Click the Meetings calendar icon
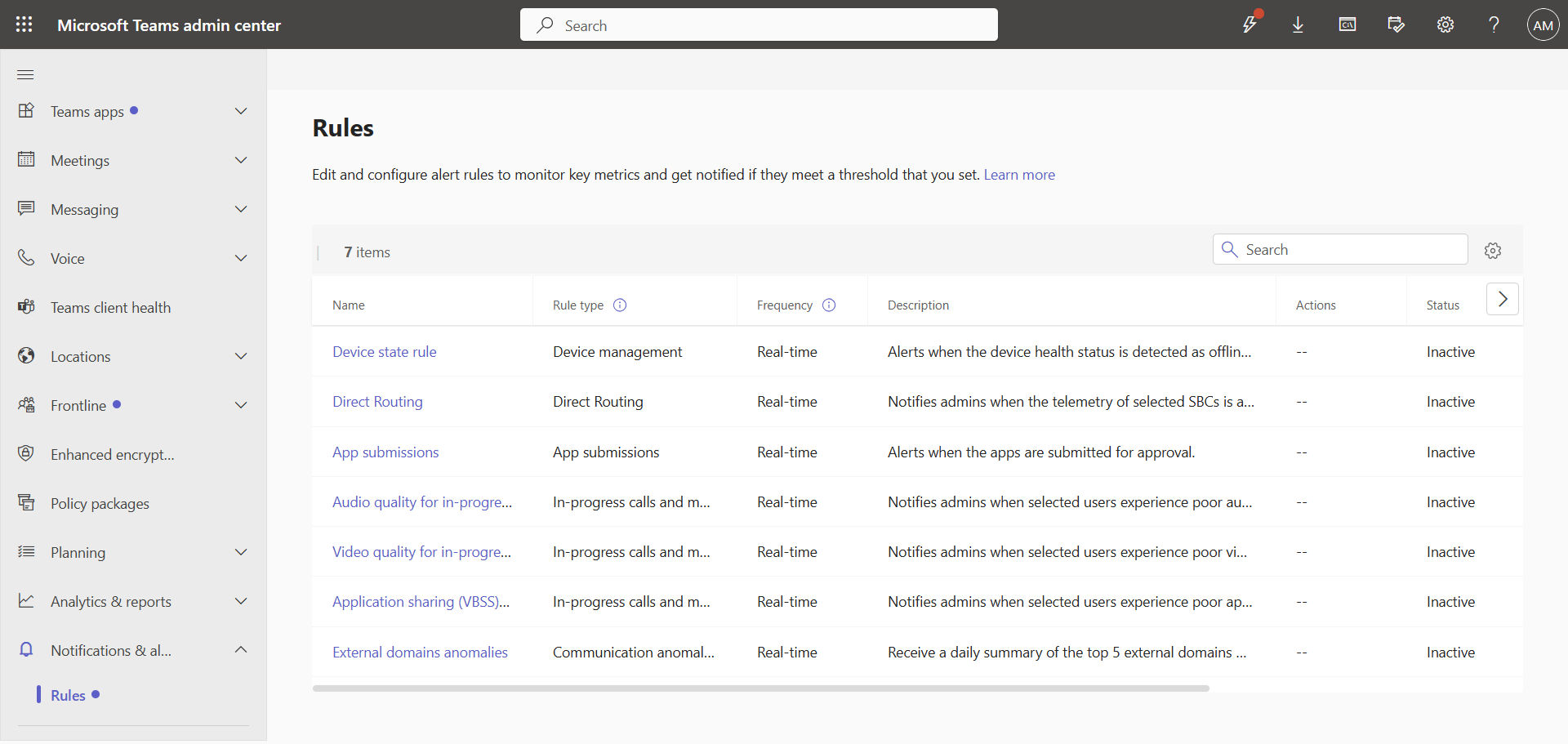This screenshot has width=1568, height=744. coord(26,159)
